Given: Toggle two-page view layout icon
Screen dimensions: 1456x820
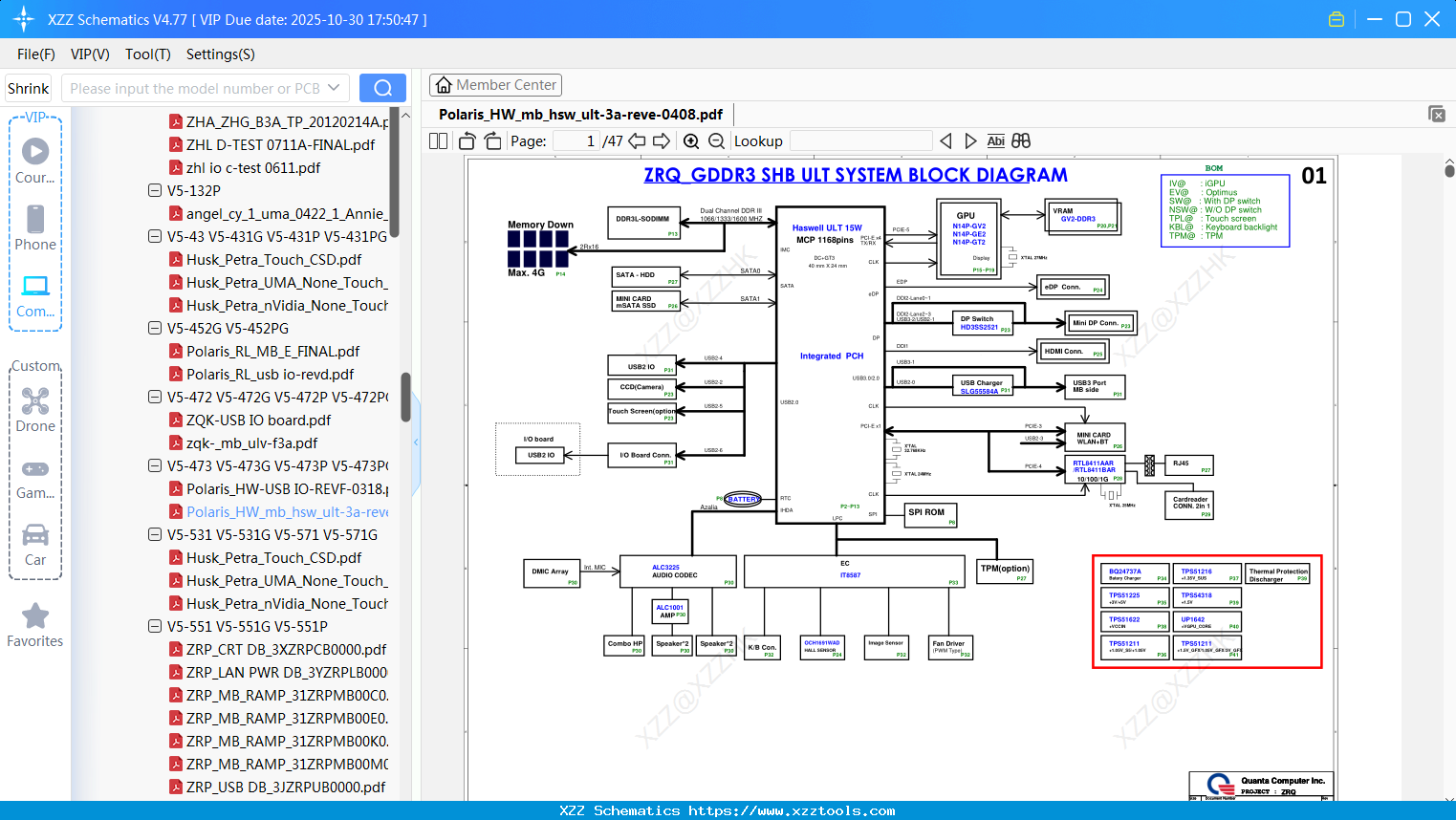Looking at the screenshot, I should point(438,141).
